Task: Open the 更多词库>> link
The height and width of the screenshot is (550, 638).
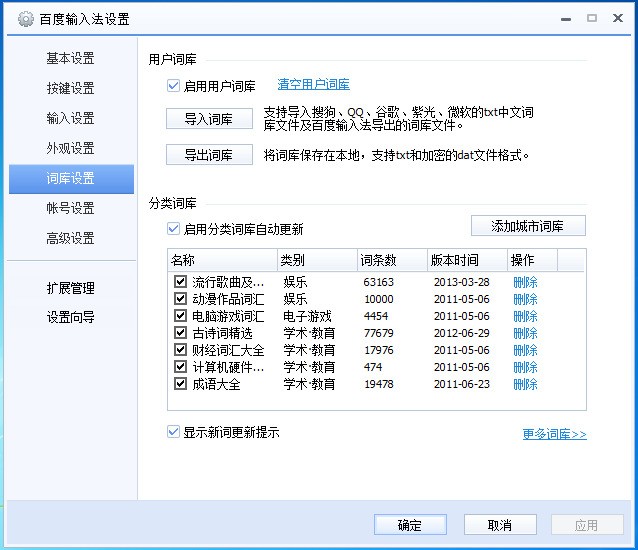Action: tap(554, 434)
